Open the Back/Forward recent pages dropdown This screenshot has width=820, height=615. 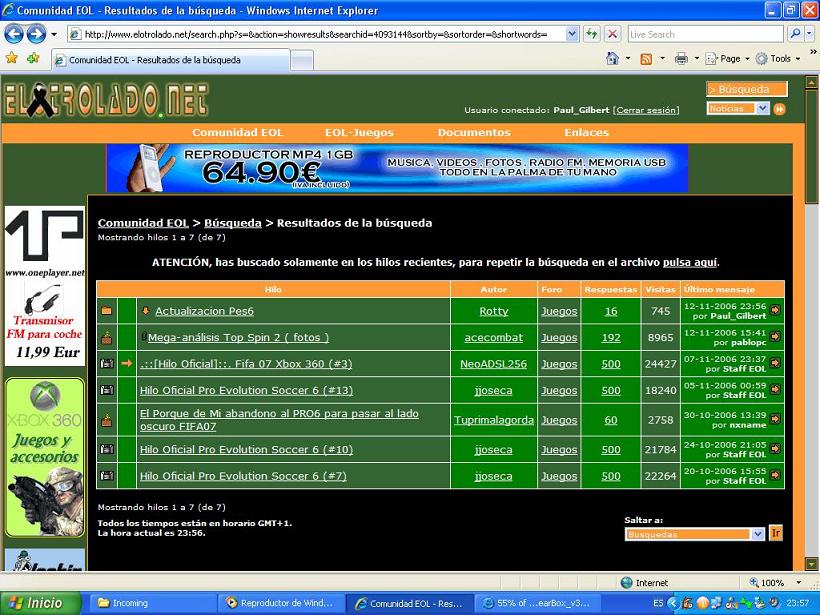pos(54,35)
